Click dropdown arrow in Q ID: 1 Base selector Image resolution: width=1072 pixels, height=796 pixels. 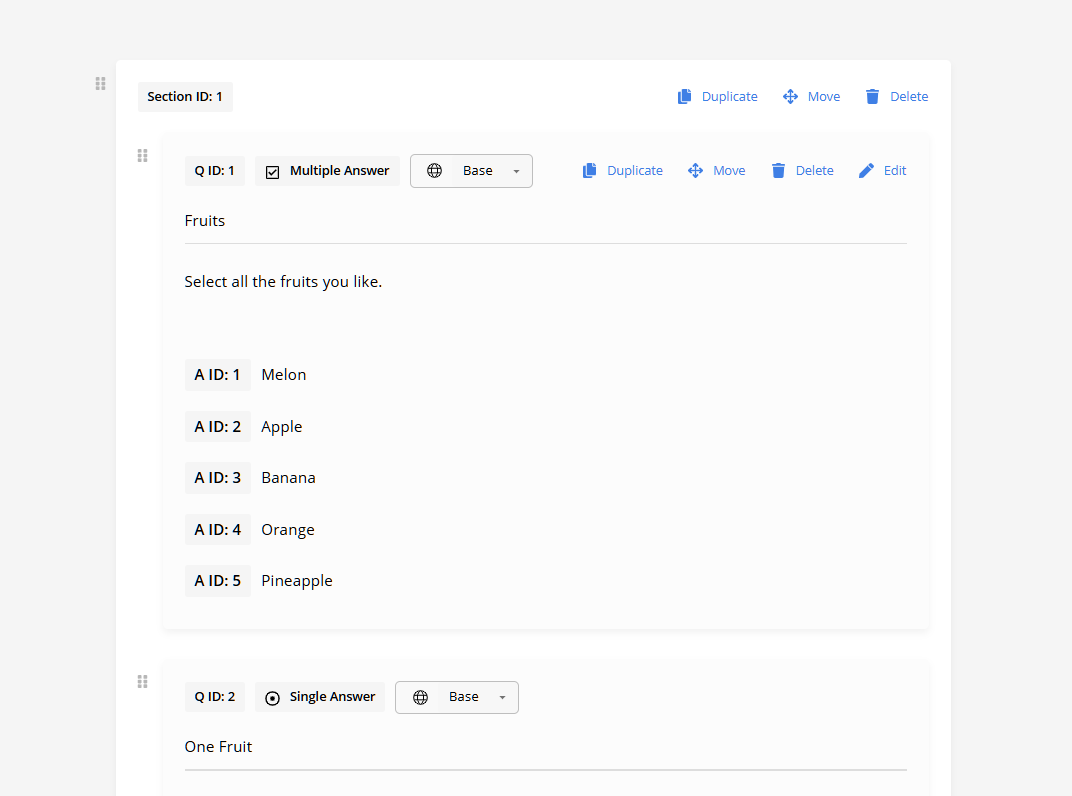[x=516, y=172]
